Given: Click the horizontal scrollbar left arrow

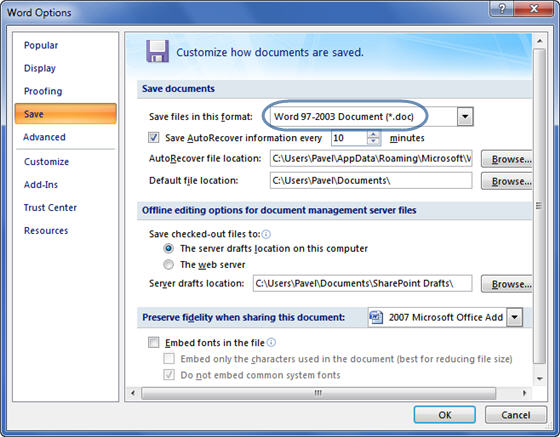Looking at the screenshot, I should point(133,393).
